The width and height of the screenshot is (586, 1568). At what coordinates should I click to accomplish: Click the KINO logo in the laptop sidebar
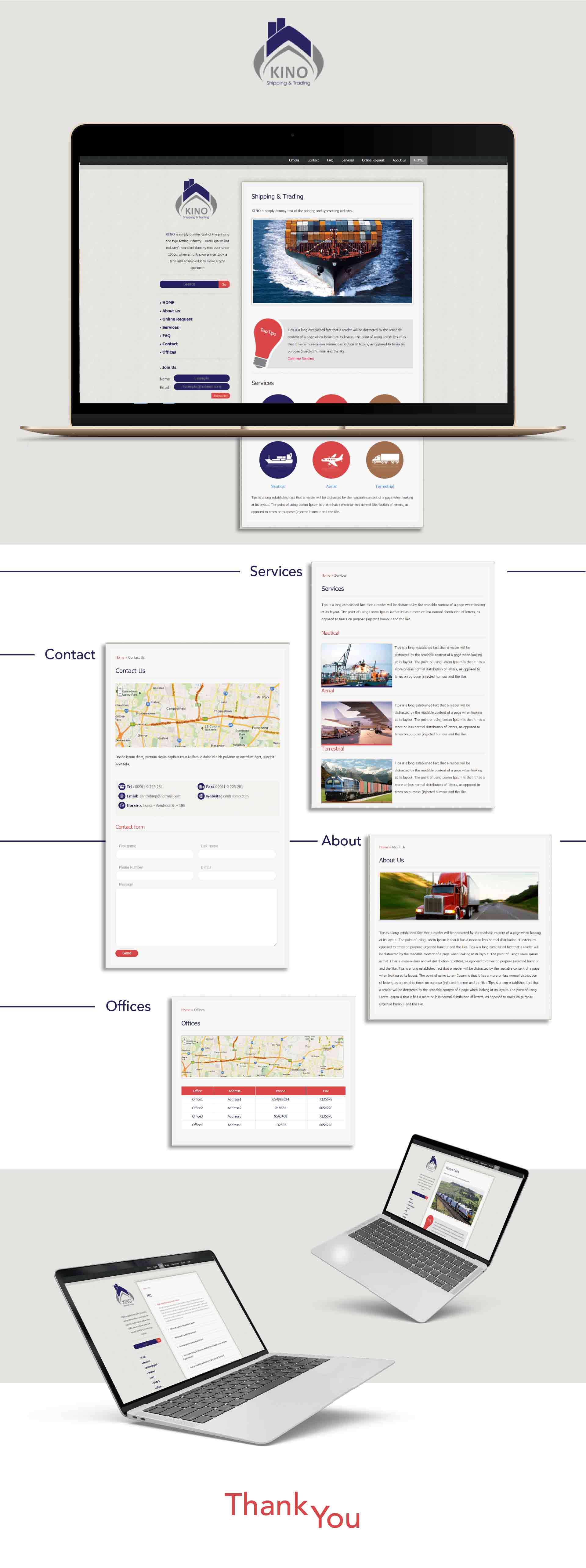click(x=197, y=199)
